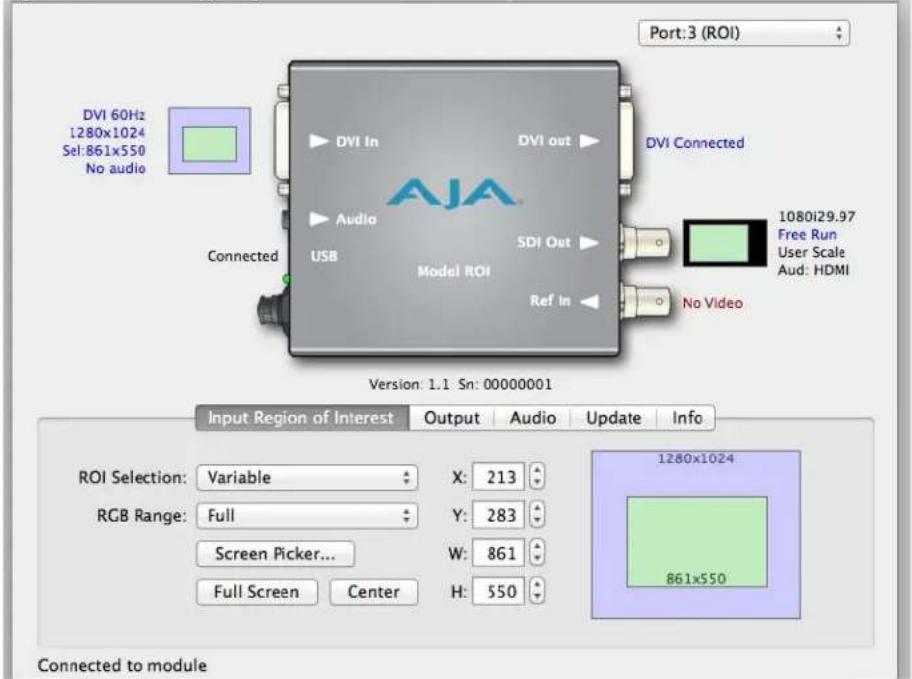912x679 pixels.
Task: Open the Port:3 (ROI) dropdown
Action: [x=744, y=33]
